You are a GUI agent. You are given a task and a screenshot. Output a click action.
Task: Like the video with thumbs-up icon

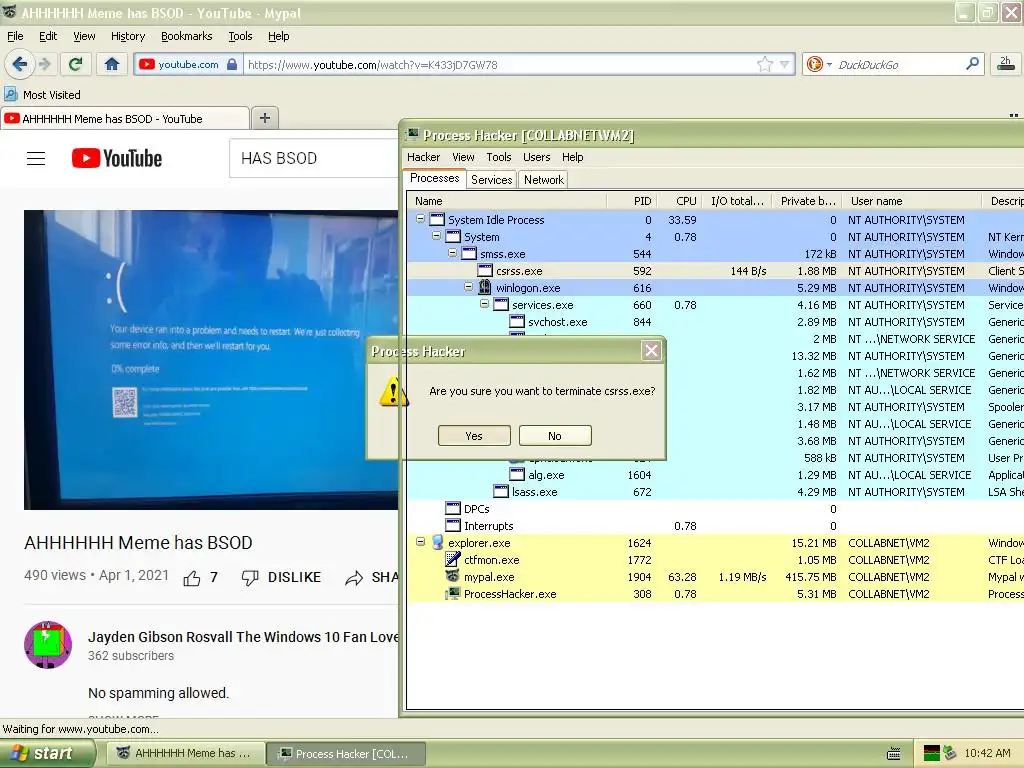(192, 577)
